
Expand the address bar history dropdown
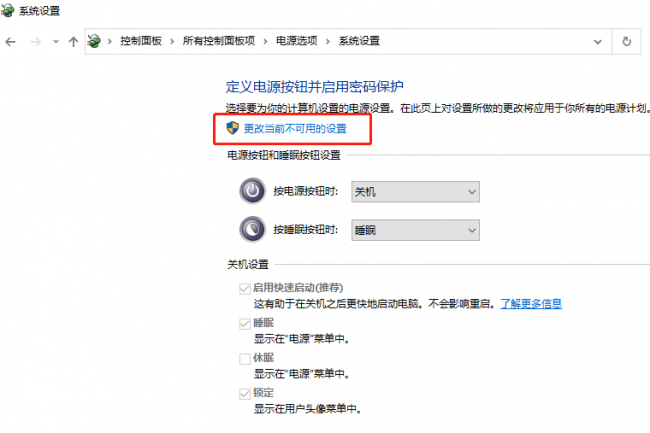[x=597, y=41]
